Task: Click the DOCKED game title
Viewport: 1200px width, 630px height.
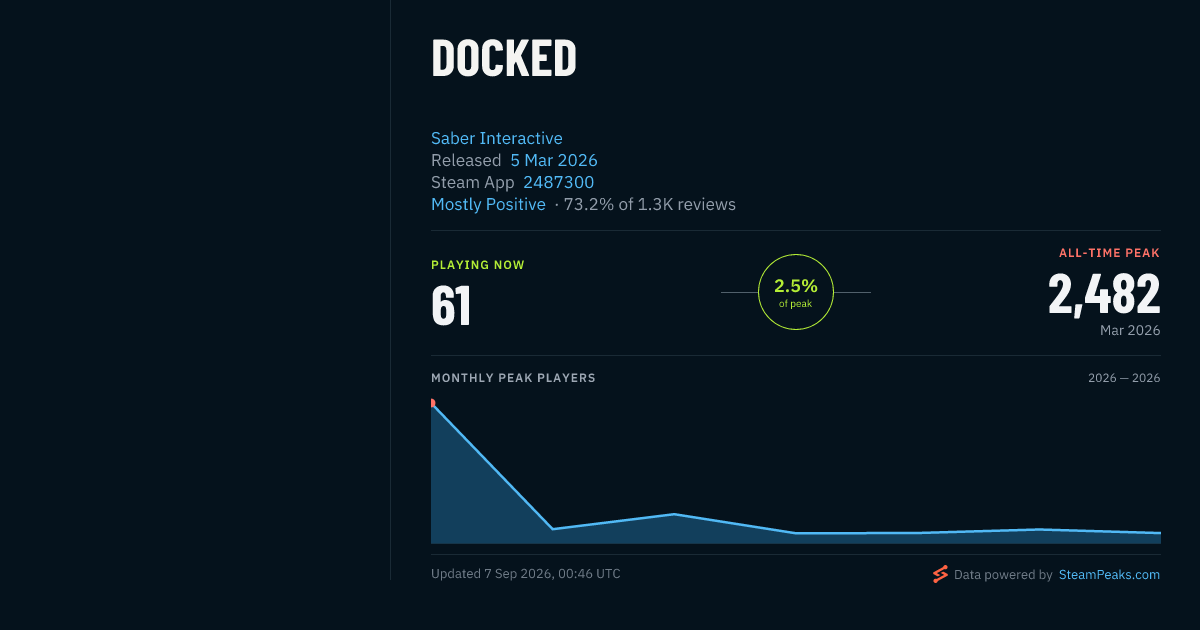Action: (x=504, y=59)
